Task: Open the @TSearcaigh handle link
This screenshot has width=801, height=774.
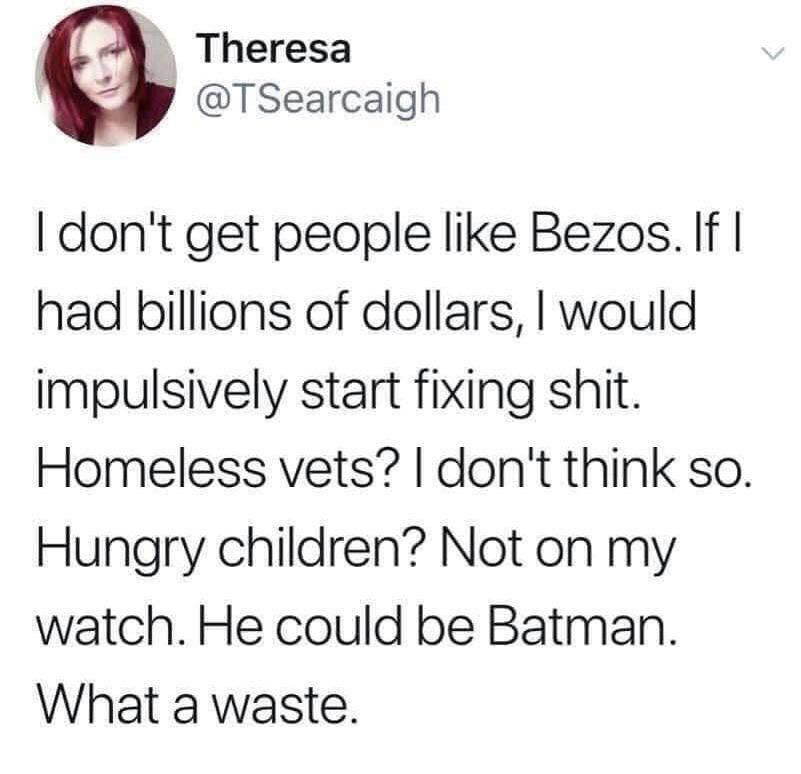Action: (318, 99)
